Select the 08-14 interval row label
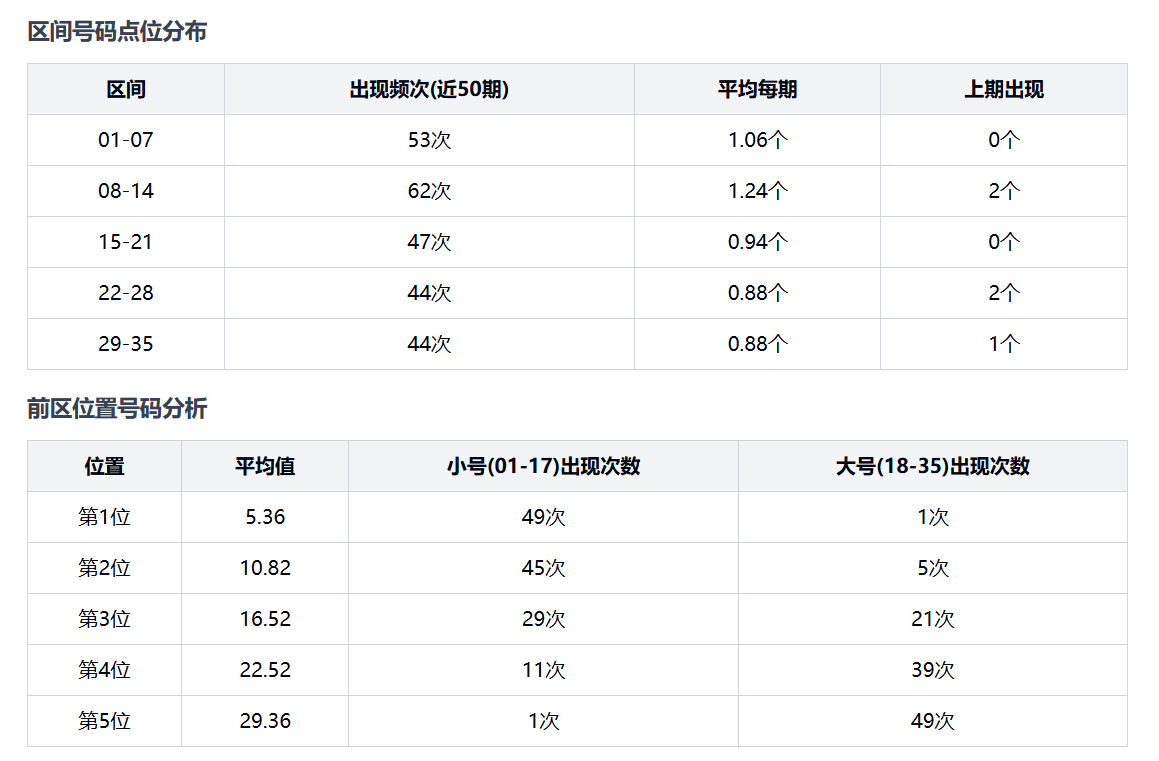The height and width of the screenshot is (761, 1159). [126, 191]
